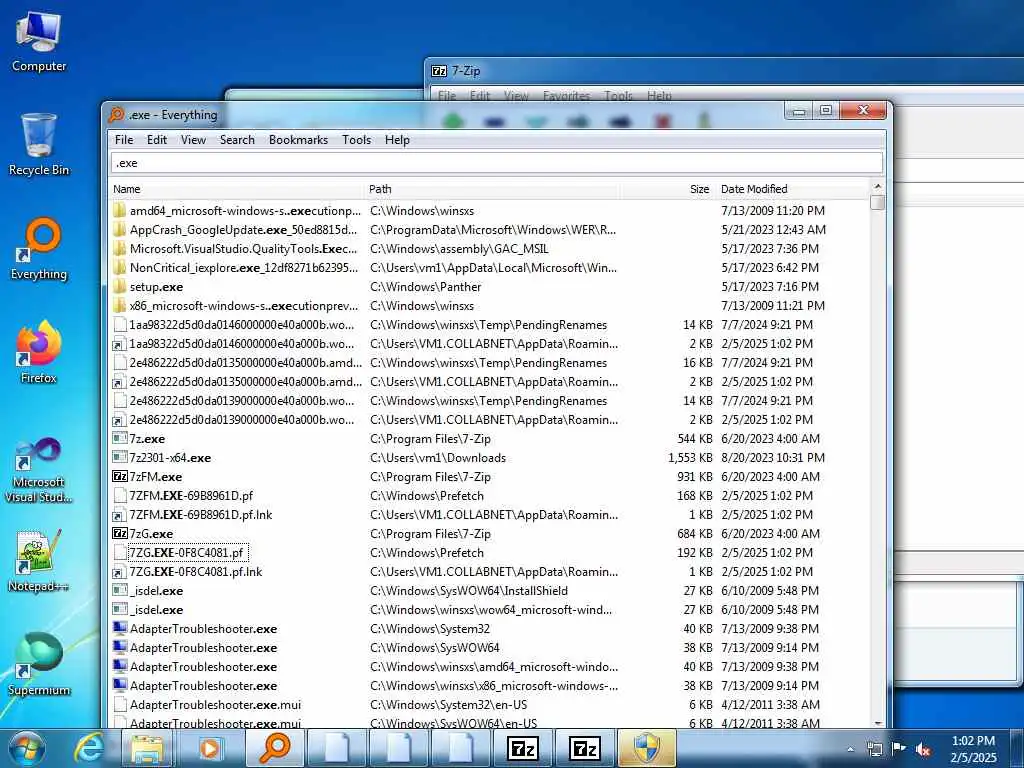1024x768 pixels.
Task: Sort results by Size column header
Action: tap(667, 189)
